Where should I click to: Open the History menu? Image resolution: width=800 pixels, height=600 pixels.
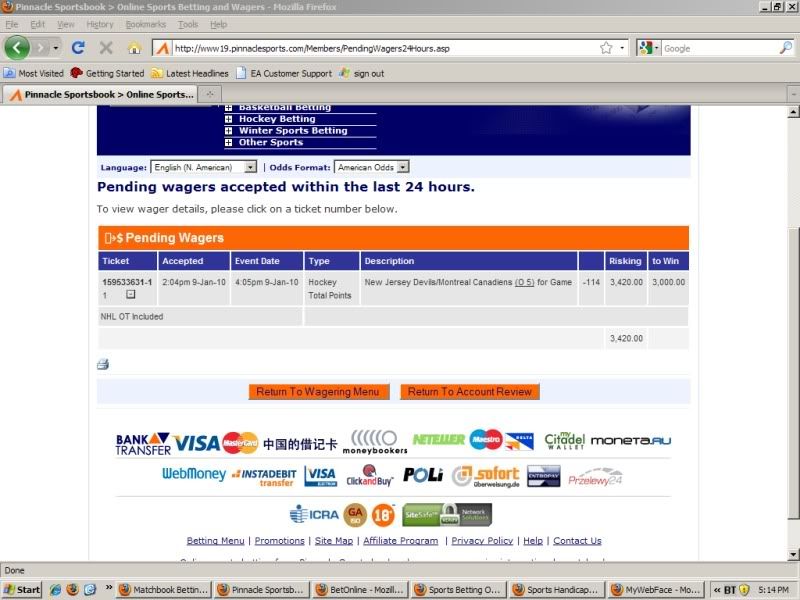99,24
